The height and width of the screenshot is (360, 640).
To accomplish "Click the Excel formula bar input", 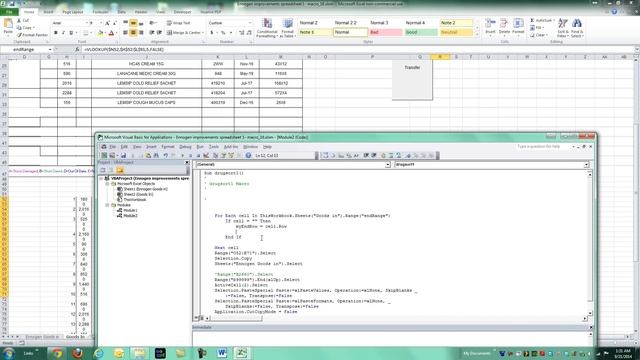I will [358, 49].
